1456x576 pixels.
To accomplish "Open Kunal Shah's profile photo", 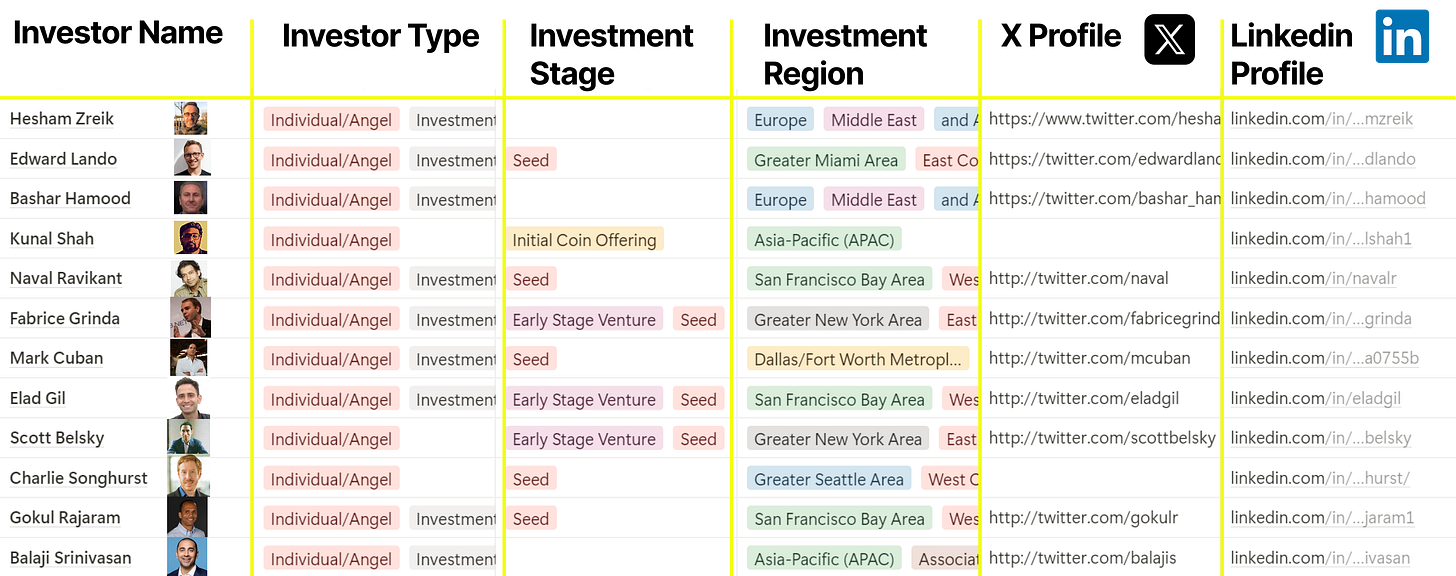I will (190, 238).
